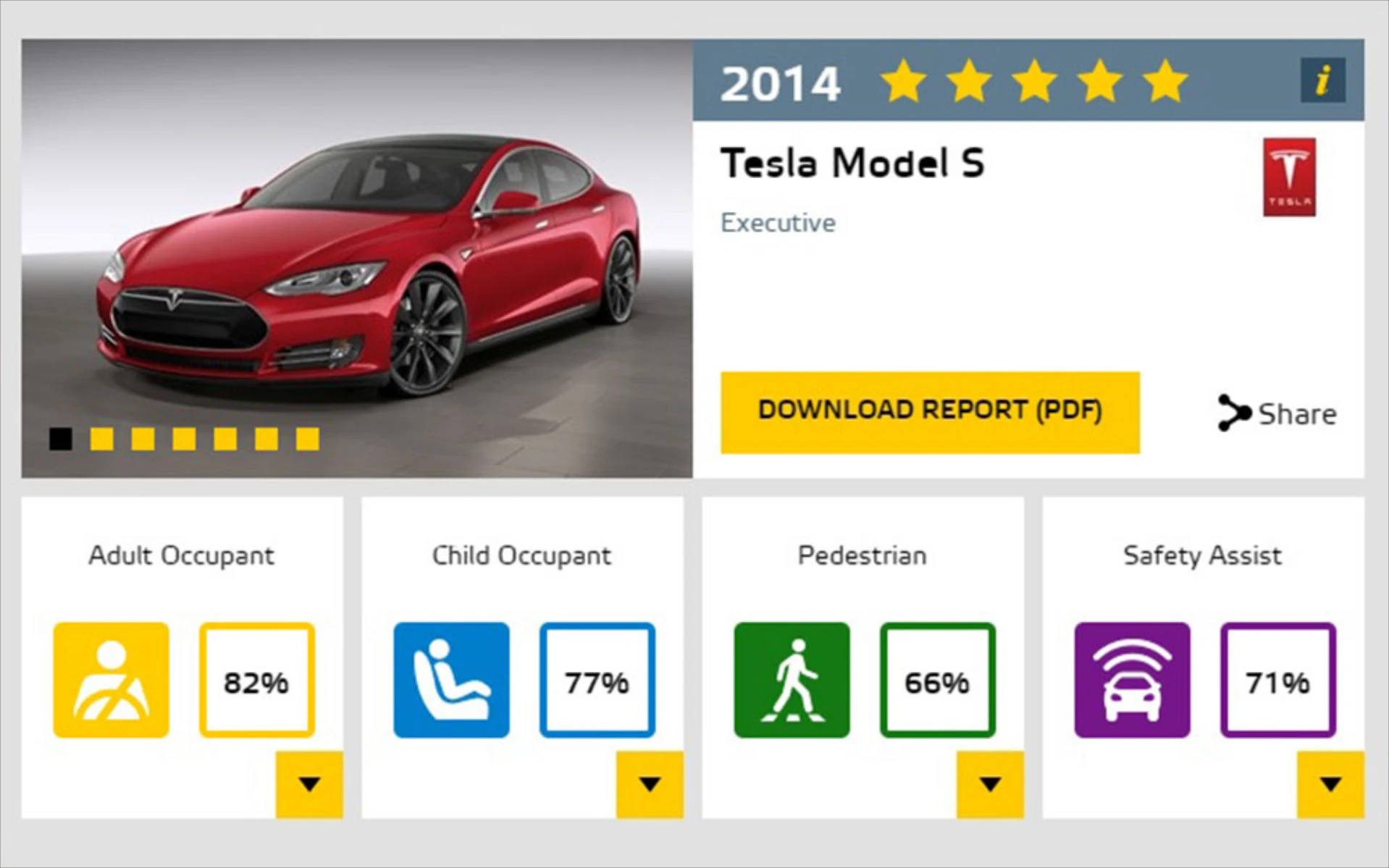The width and height of the screenshot is (1389, 868).
Task: Expand the Safety Assist details arrow
Action: (1330, 784)
